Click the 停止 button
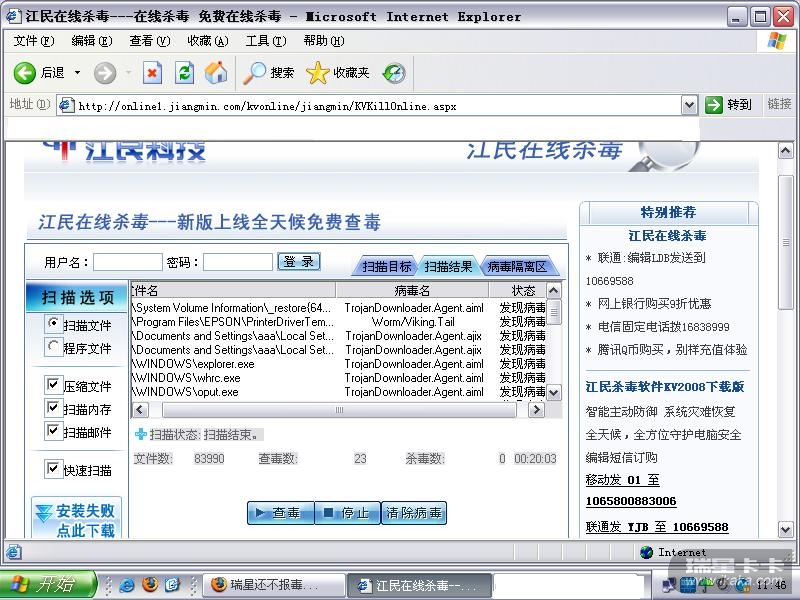This screenshot has width=800, height=600. point(348,513)
